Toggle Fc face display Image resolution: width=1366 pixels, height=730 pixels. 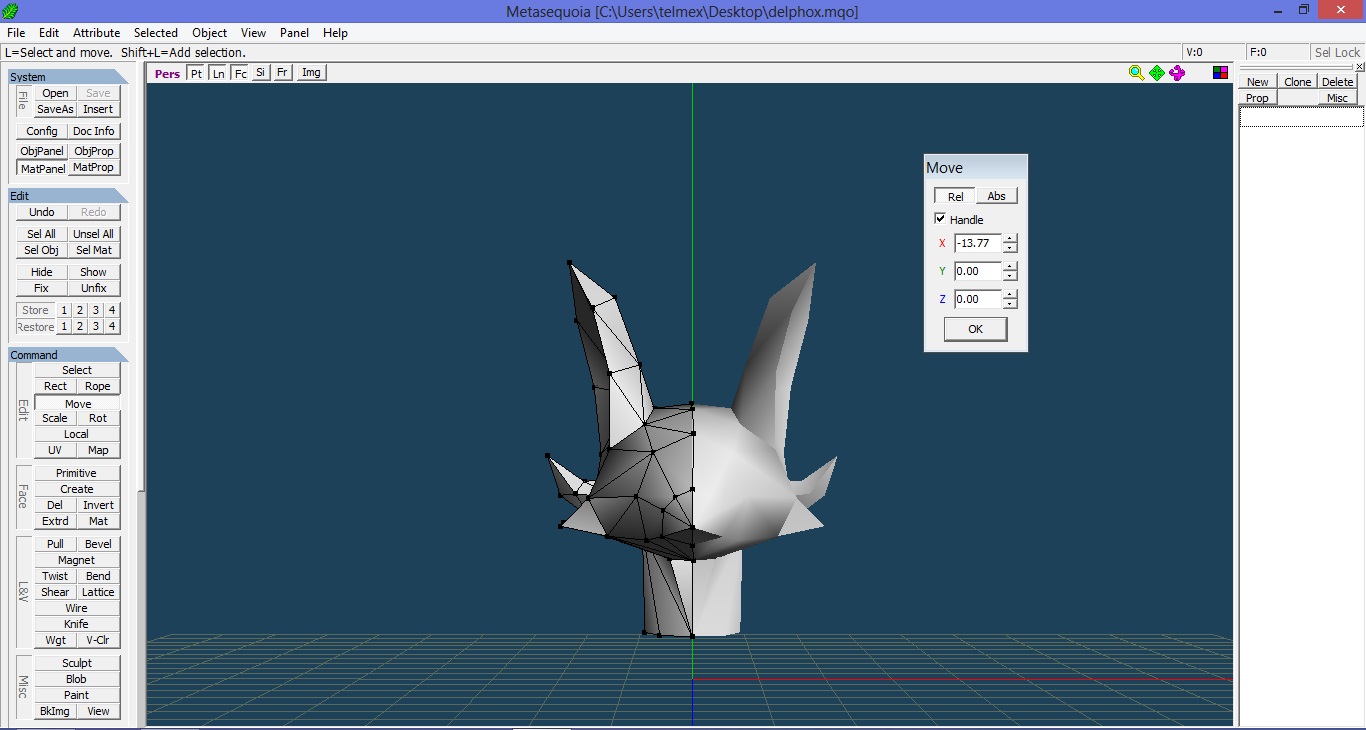(x=240, y=73)
